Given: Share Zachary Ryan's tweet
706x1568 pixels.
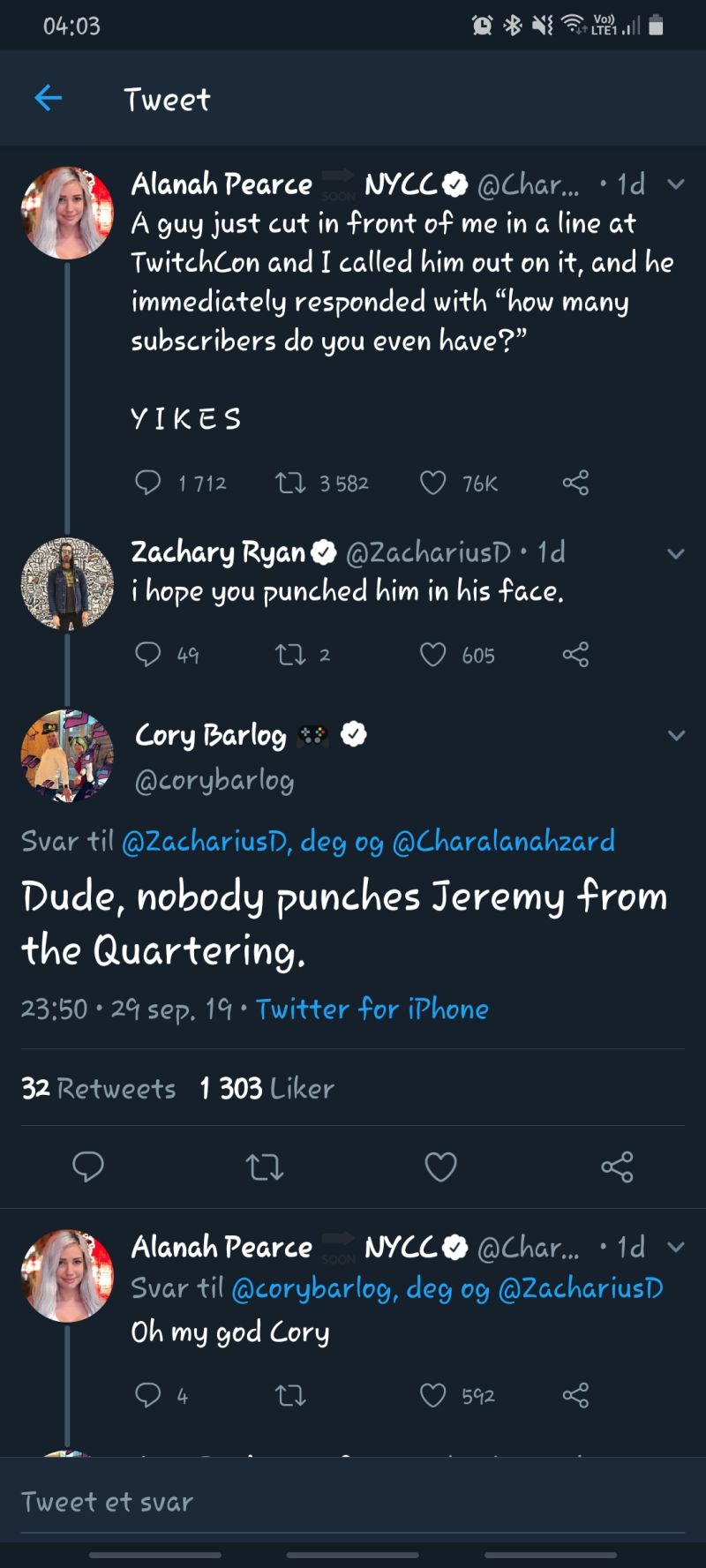Looking at the screenshot, I should click(575, 655).
